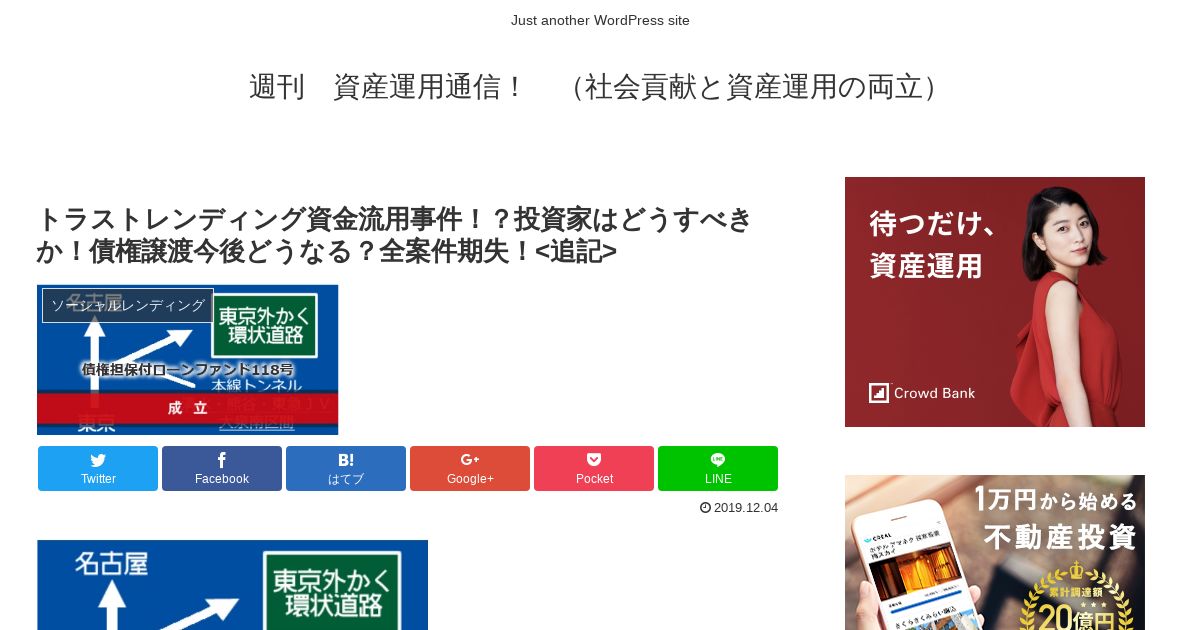This screenshot has height=630, width=1200.
Task: Open the 1万円から始める不動産投資 ad
Action: [995, 552]
